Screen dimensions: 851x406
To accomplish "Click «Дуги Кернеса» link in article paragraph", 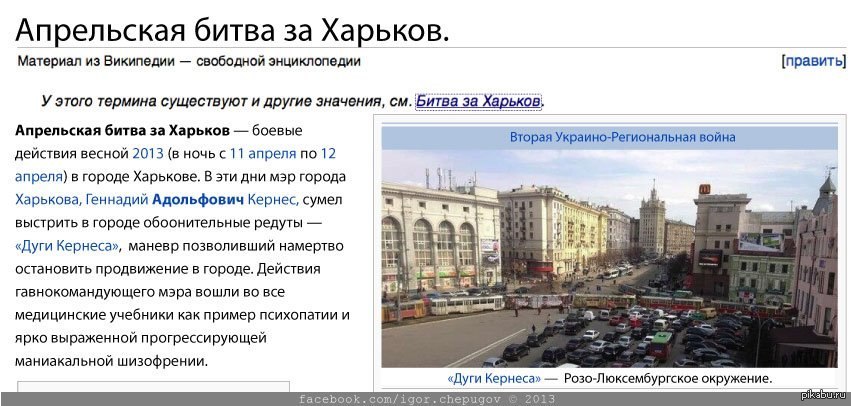I will click(68, 246).
